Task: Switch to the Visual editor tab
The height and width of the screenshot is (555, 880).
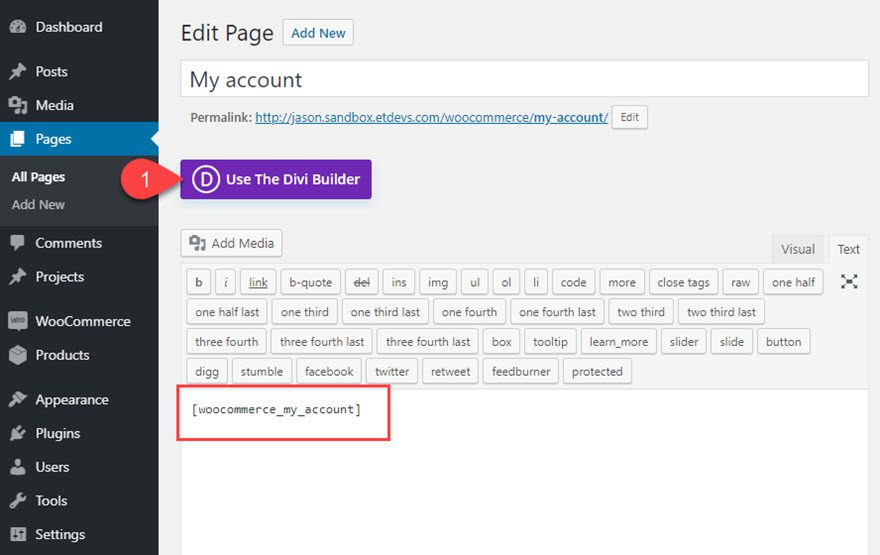Action: click(798, 249)
